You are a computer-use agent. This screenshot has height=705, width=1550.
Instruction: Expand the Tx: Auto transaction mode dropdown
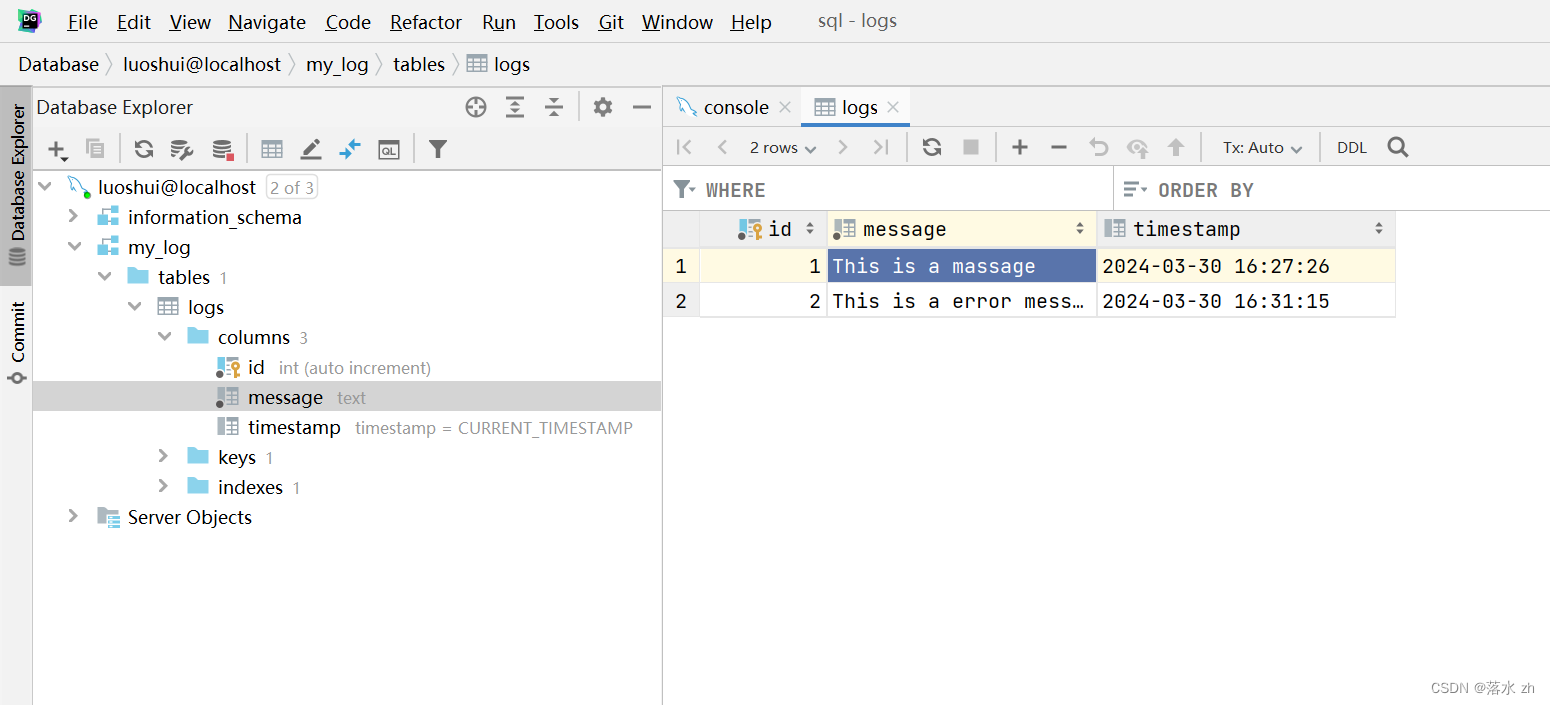[1259, 147]
